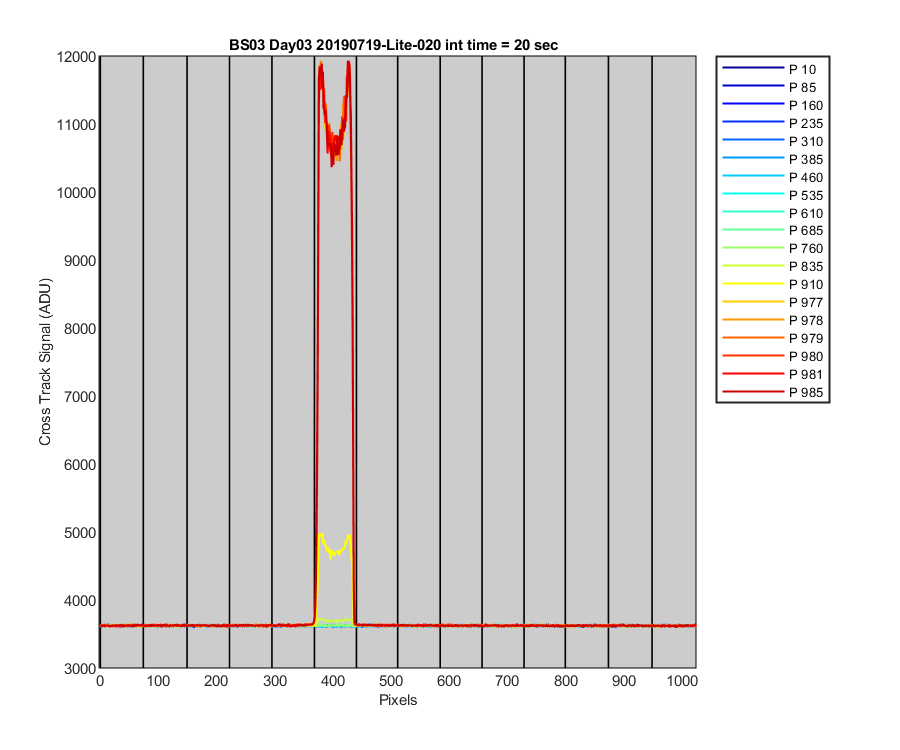
Task: Click the 4000 y-axis tick label
Action: [x=80, y=601]
